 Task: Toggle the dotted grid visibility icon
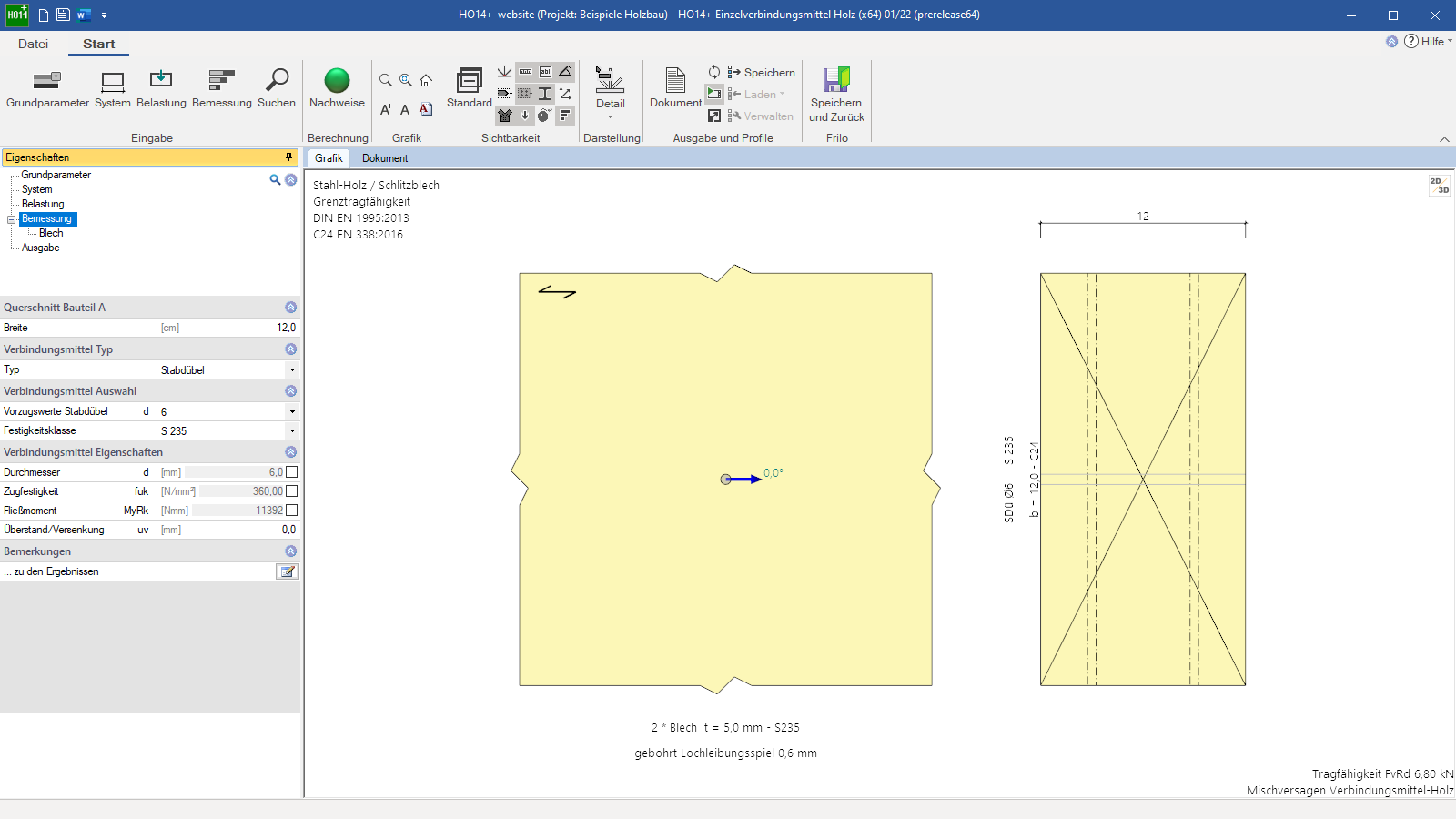[525, 94]
